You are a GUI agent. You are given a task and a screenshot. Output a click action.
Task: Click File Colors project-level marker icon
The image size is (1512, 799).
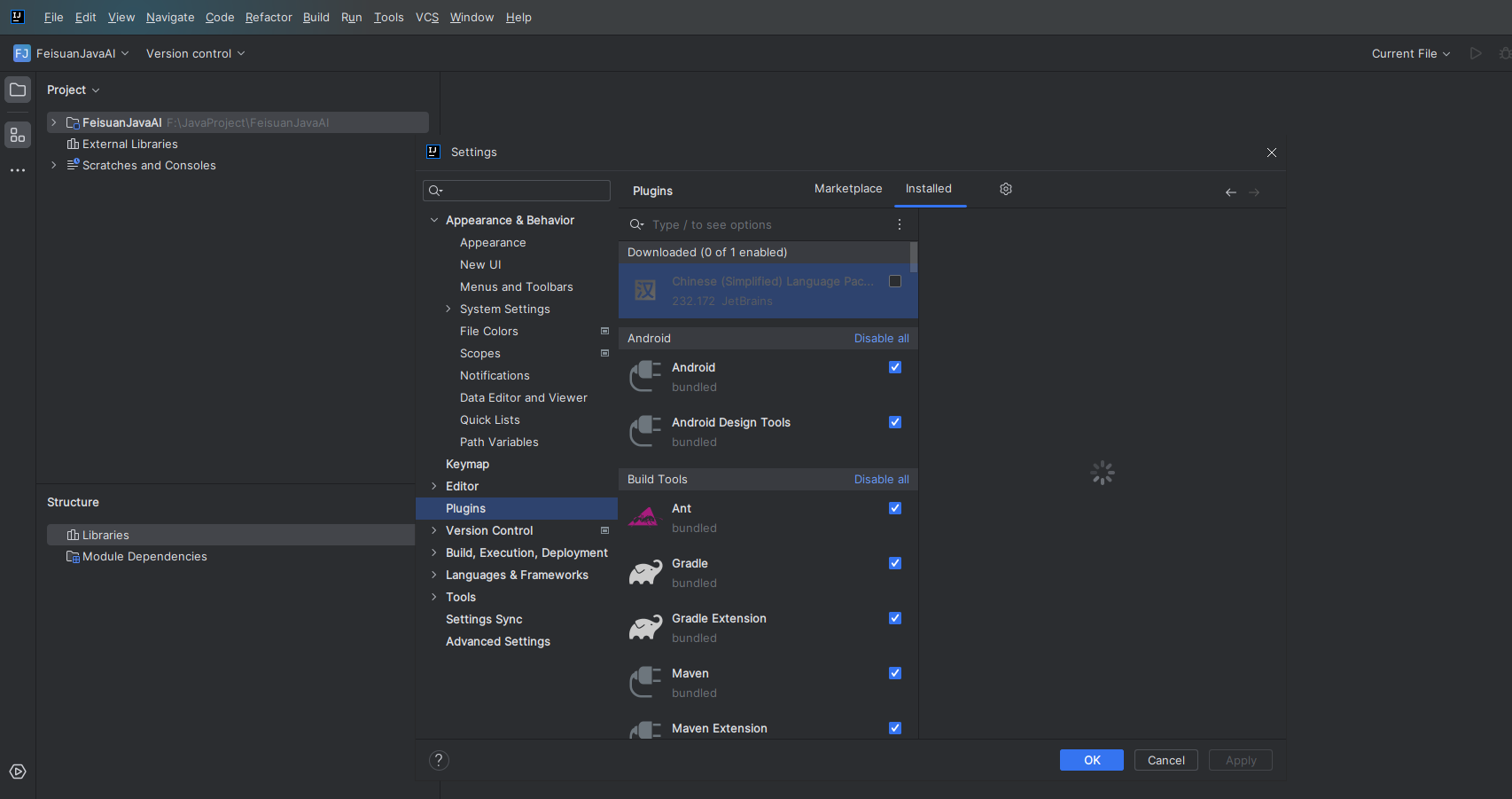(x=605, y=331)
